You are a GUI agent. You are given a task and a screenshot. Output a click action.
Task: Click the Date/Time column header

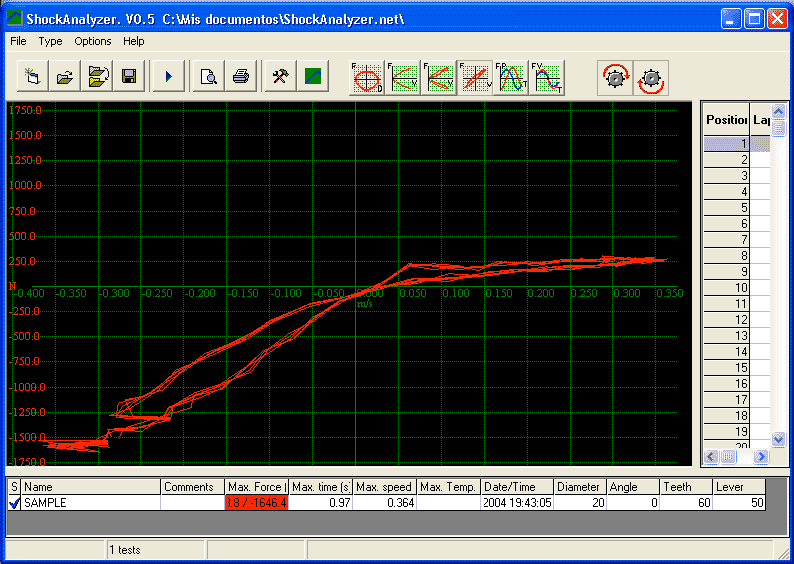tap(516, 487)
